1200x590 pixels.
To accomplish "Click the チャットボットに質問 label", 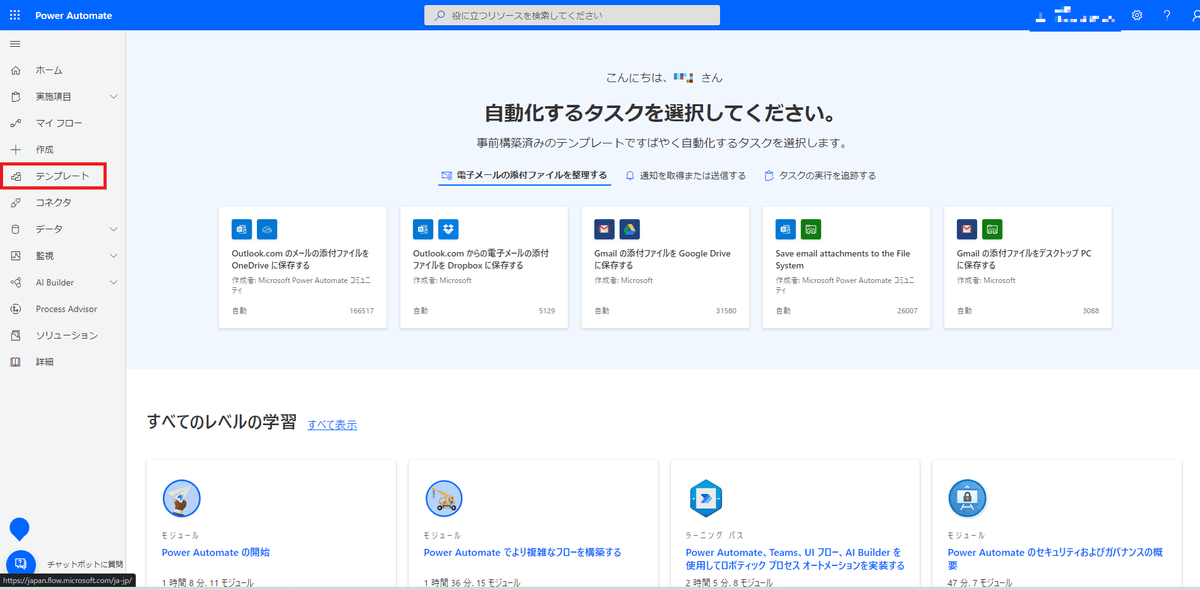I will click(x=85, y=564).
